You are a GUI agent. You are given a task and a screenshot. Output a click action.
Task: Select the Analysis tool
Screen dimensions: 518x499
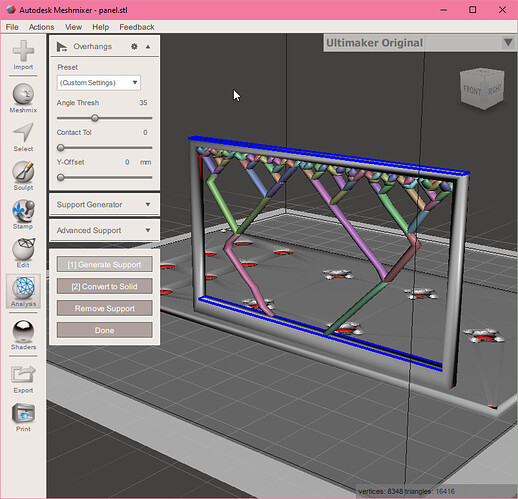[x=23, y=288]
